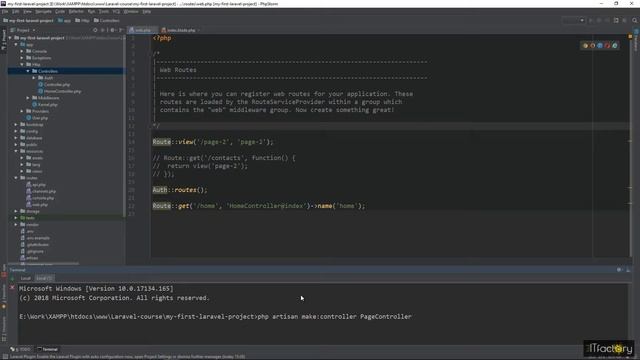Expand the vendor folder
The width and height of the screenshot is (640, 360).
click(16, 224)
